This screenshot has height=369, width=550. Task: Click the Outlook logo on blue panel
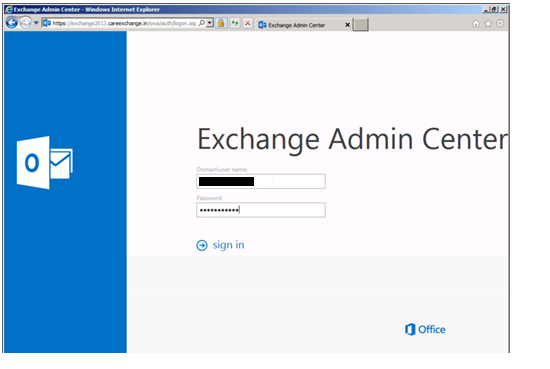[x=45, y=163]
